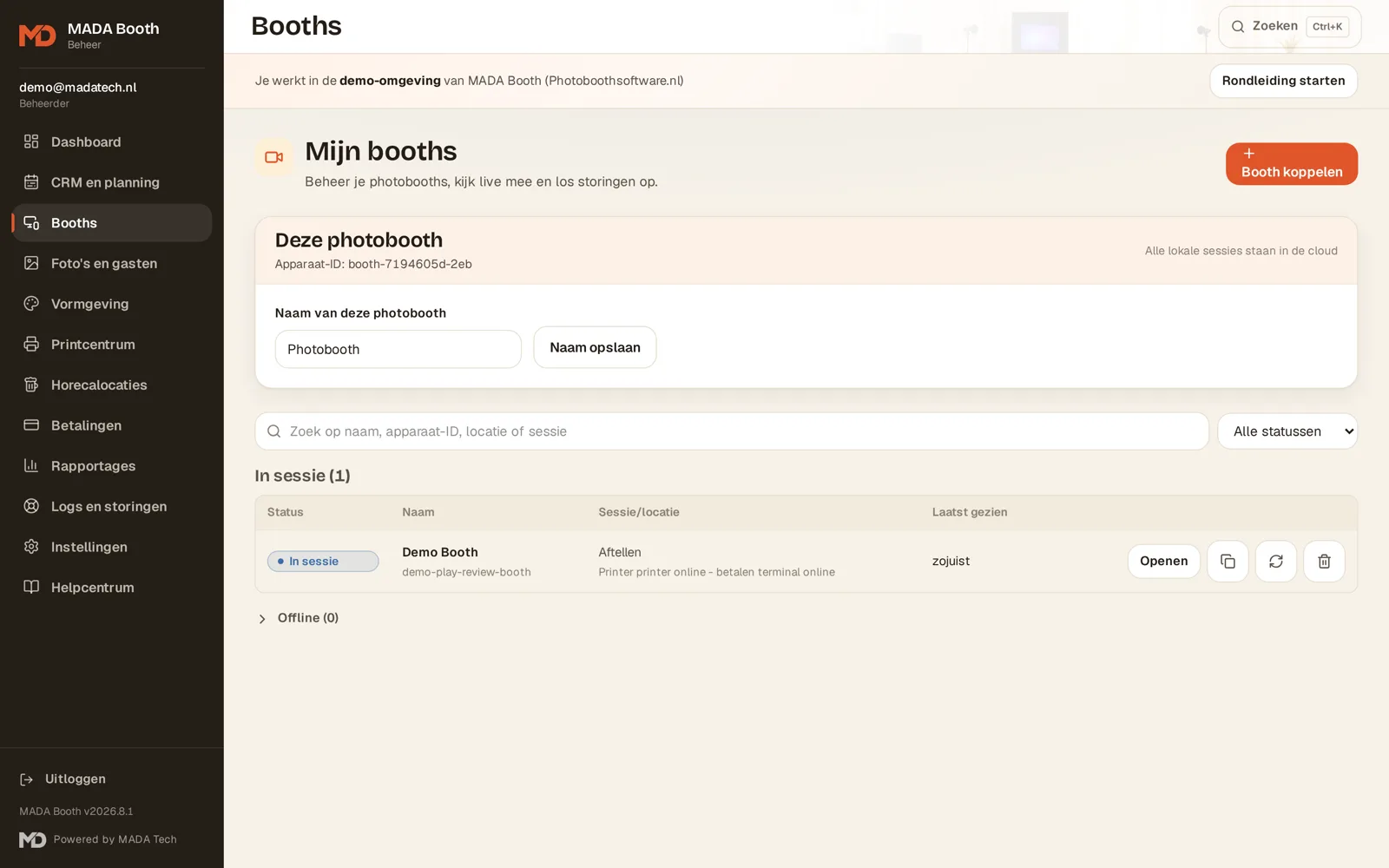Click the Aftellen session text
1389x868 pixels.
[x=620, y=552]
